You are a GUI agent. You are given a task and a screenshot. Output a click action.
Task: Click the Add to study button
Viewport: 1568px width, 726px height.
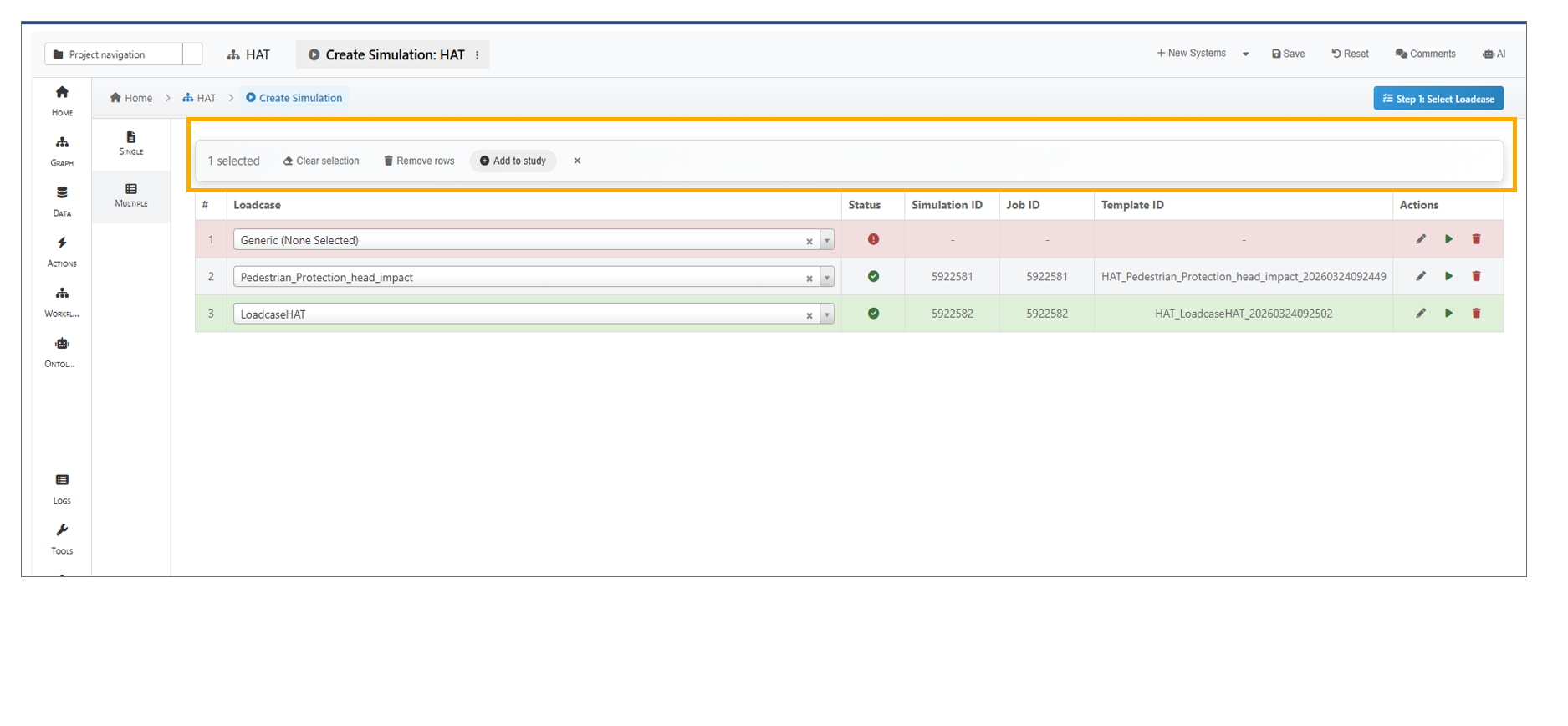513,161
